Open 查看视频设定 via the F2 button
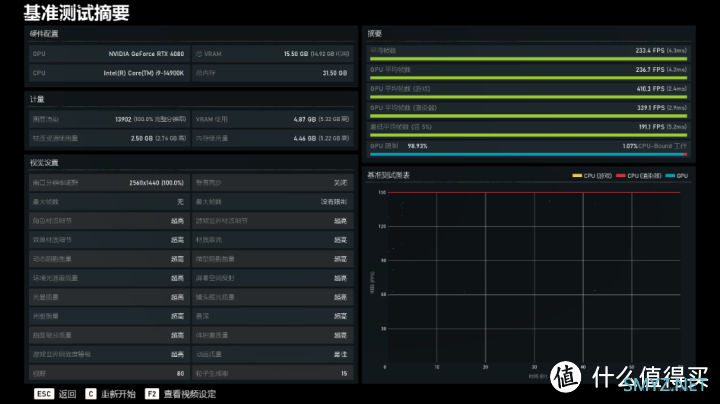The width and height of the screenshot is (720, 404). click(180, 394)
